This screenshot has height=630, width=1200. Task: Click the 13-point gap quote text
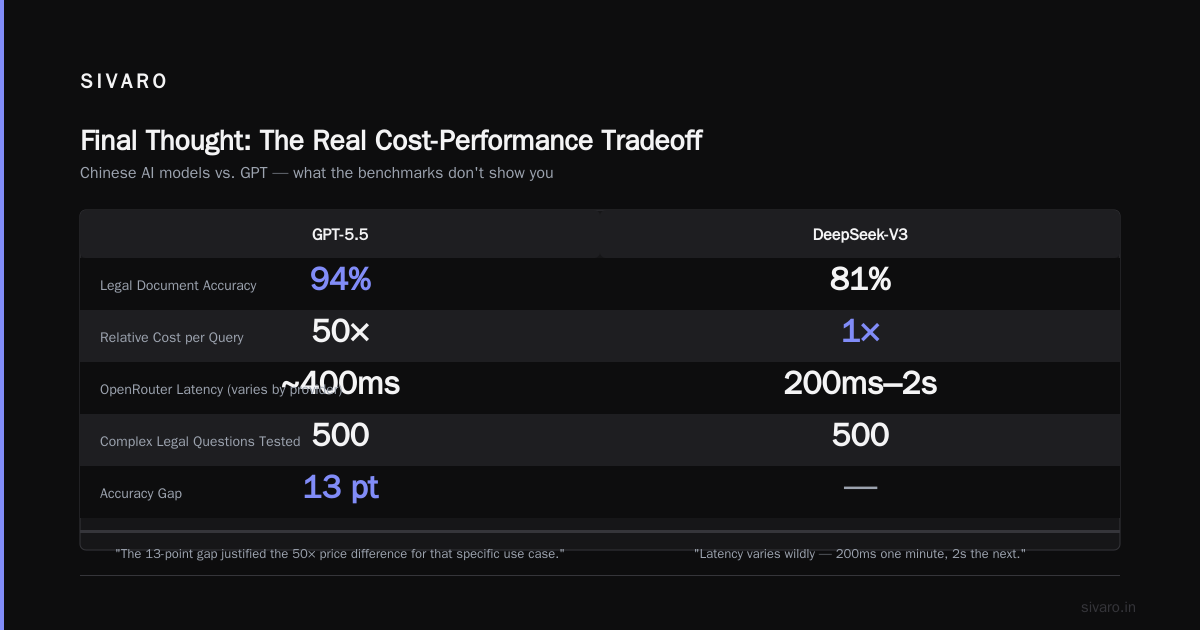340,553
